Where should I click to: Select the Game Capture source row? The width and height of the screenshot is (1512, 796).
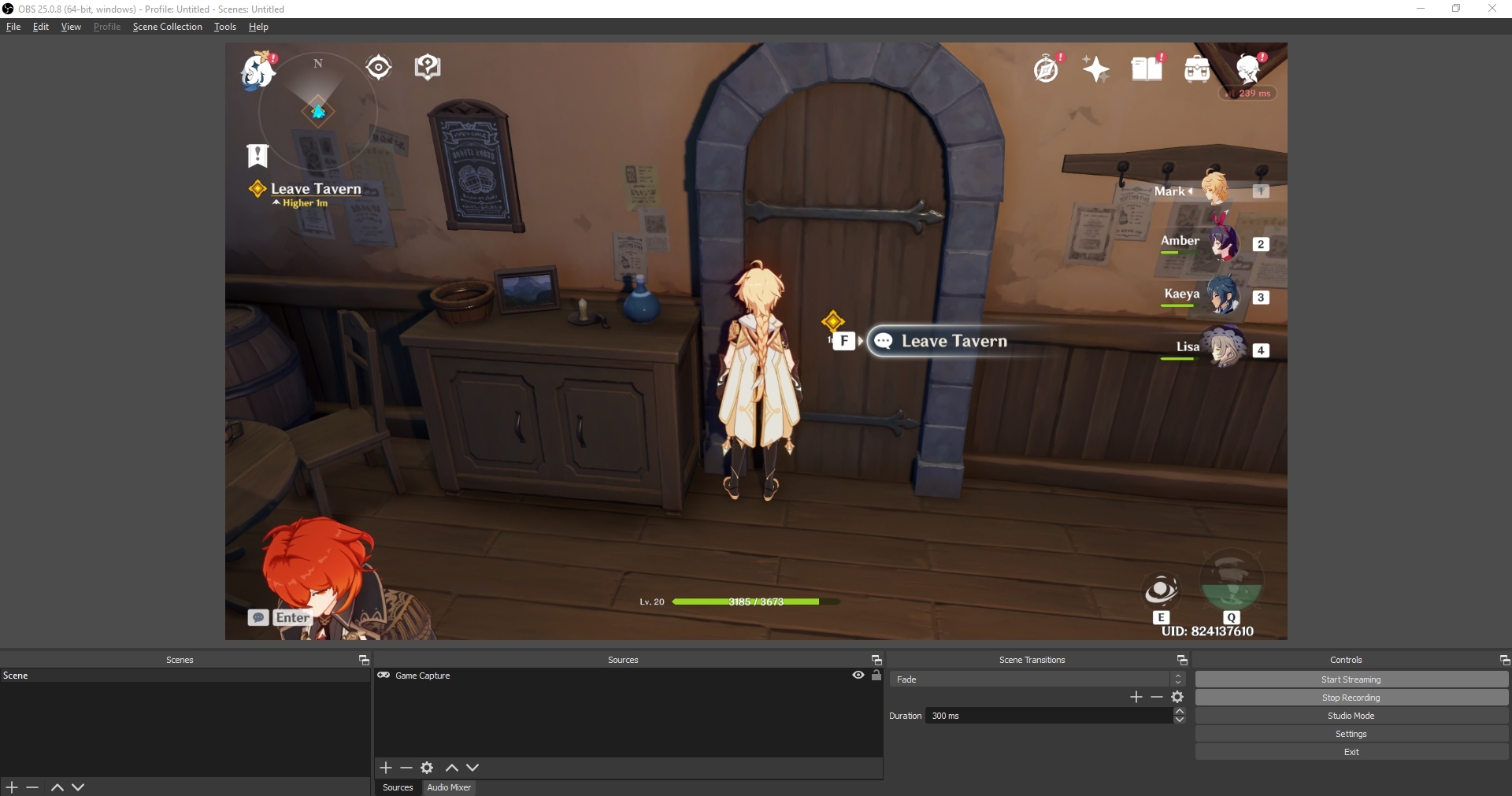[628, 676]
